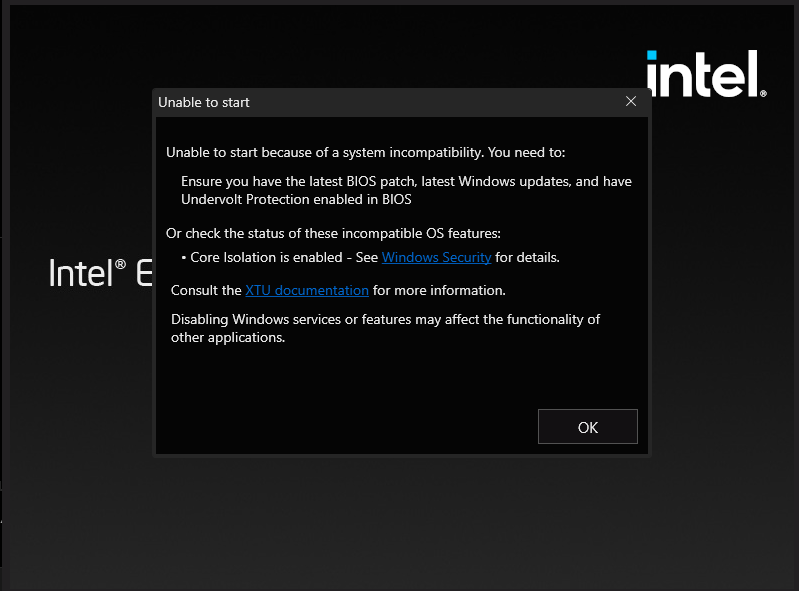Viewport: 799px width, 591px height.
Task: Click the OK button in the dialog
Action: click(x=587, y=427)
